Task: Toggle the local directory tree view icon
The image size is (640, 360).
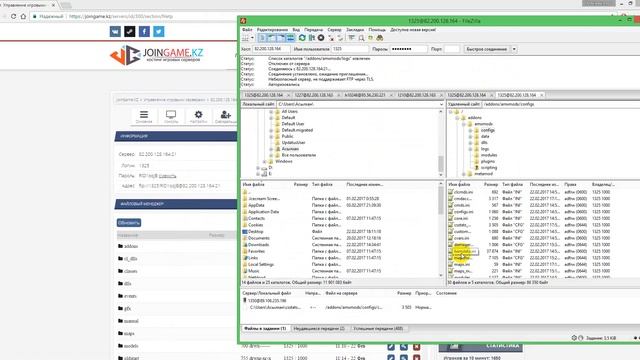Action: pos(271,38)
